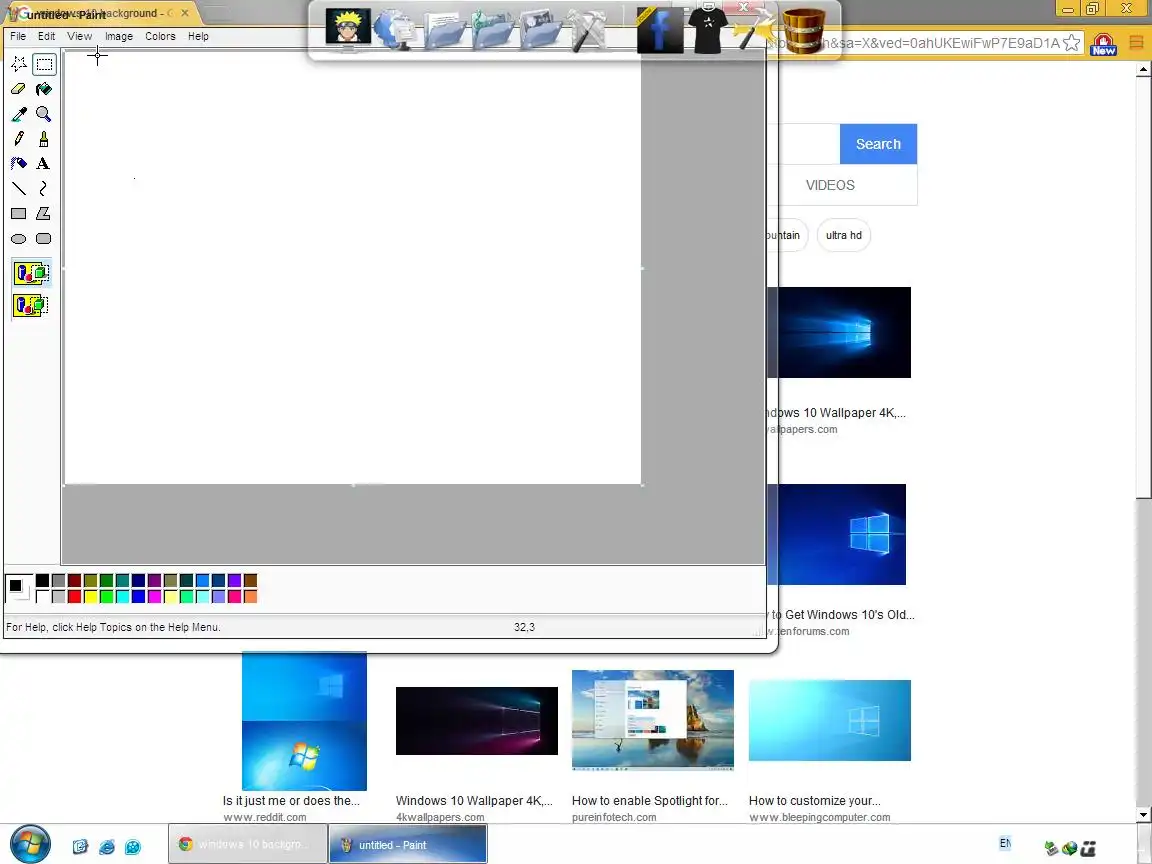This screenshot has width=1152, height=864.
Task: Click the 4kwallpapers.com 'Windows 10 Wallpaper 4K,...' link
Action: coord(474,801)
